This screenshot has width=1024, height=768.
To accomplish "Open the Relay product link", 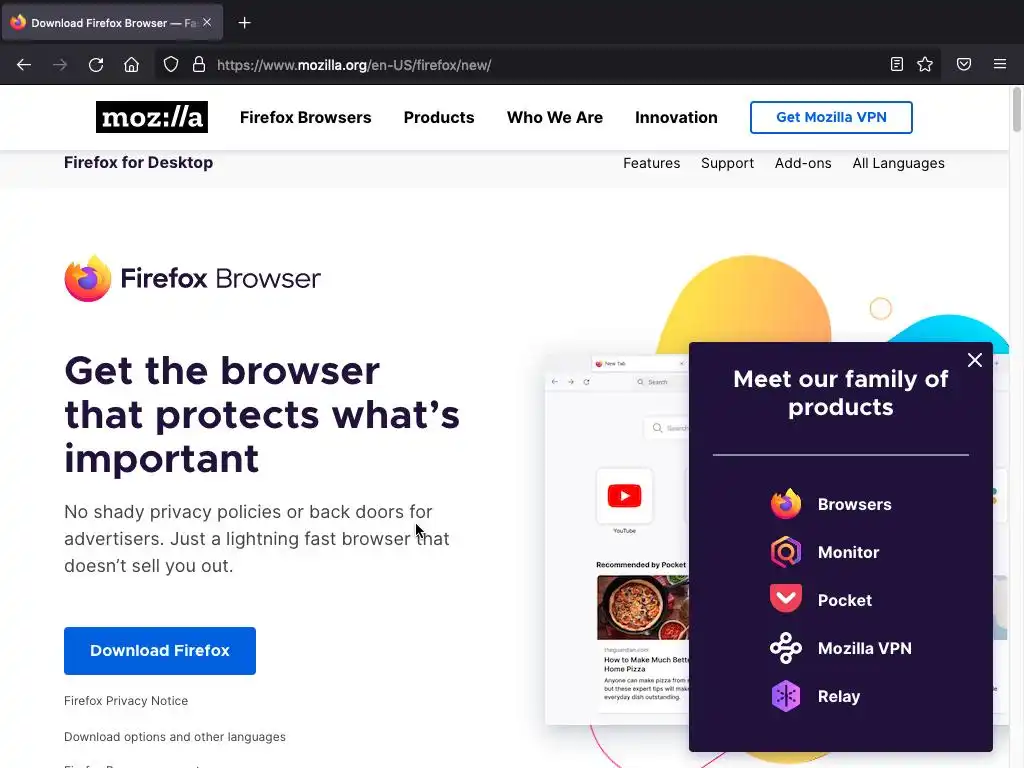I will 839,696.
